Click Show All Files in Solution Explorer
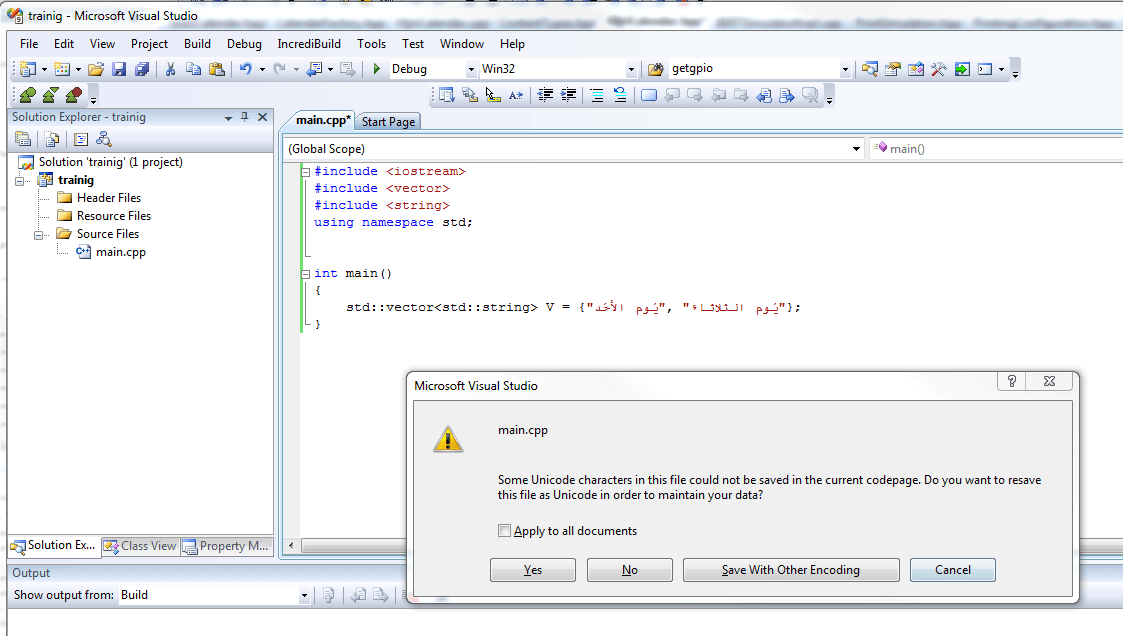Image resolution: width=1123 pixels, height=636 pixels. [52, 140]
